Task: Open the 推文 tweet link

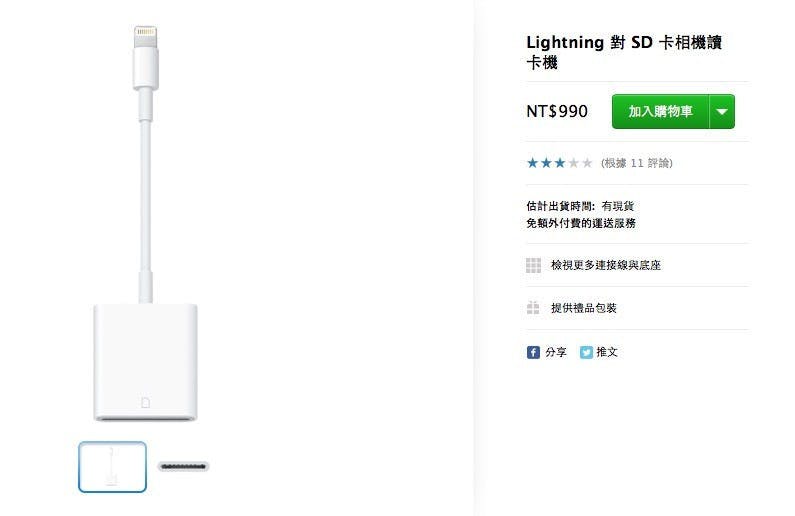Action: (607, 352)
